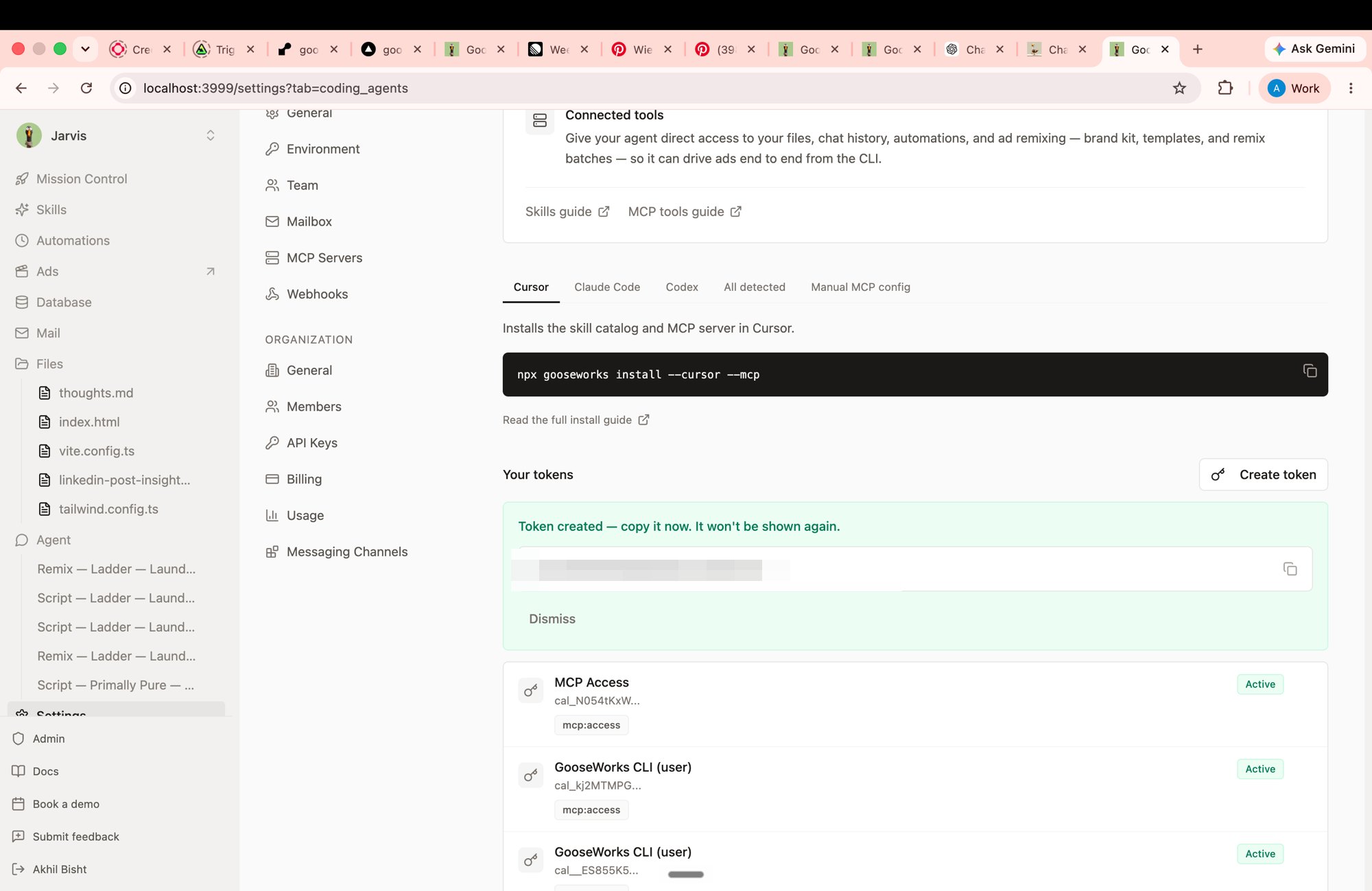The image size is (1372, 891).
Task: Open tailwind.config.ts file
Action: click(108, 509)
